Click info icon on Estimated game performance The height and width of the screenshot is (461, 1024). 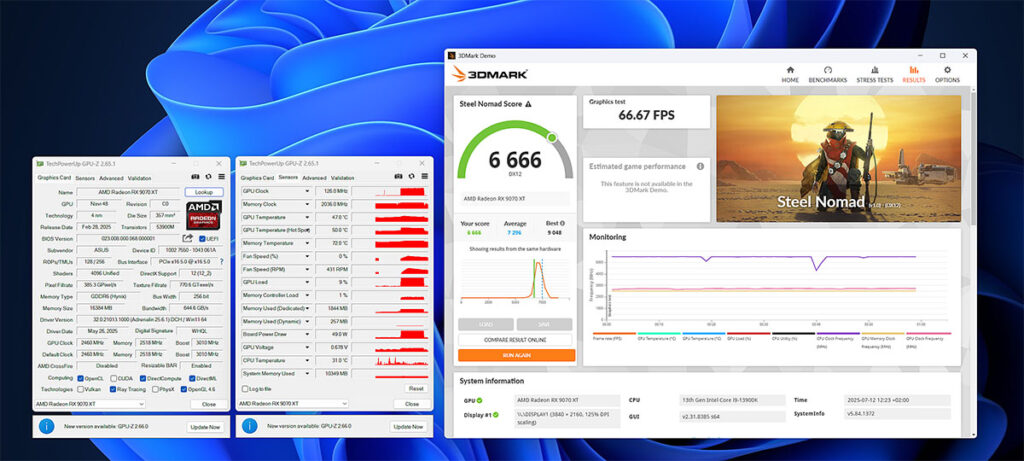click(700, 167)
